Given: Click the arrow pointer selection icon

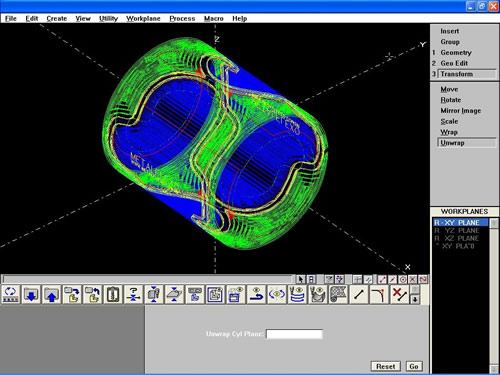Looking at the screenshot, I should [300, 279].
